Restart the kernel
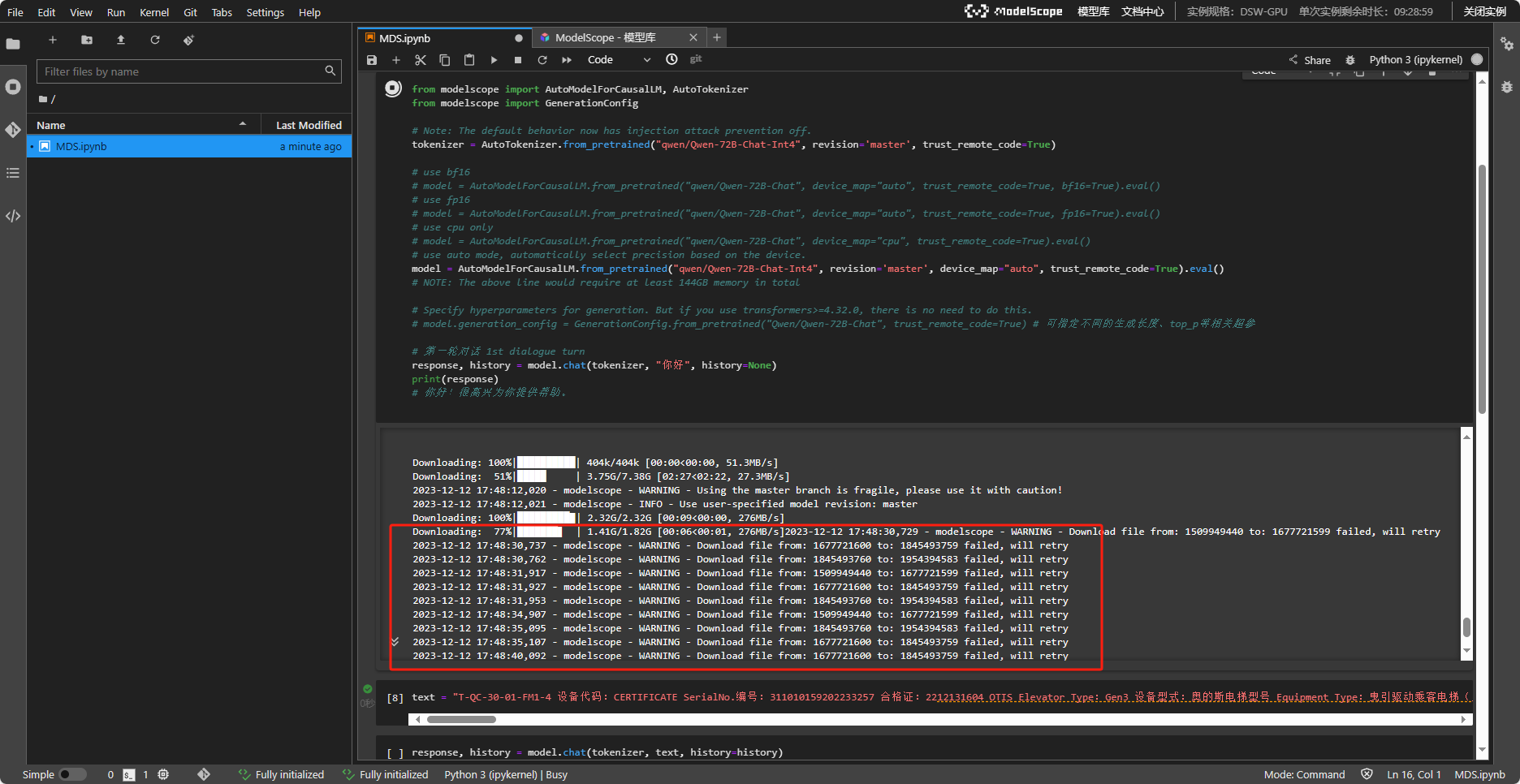The width and height of the screenshot is (1520, 784). (x=542, y=60)
